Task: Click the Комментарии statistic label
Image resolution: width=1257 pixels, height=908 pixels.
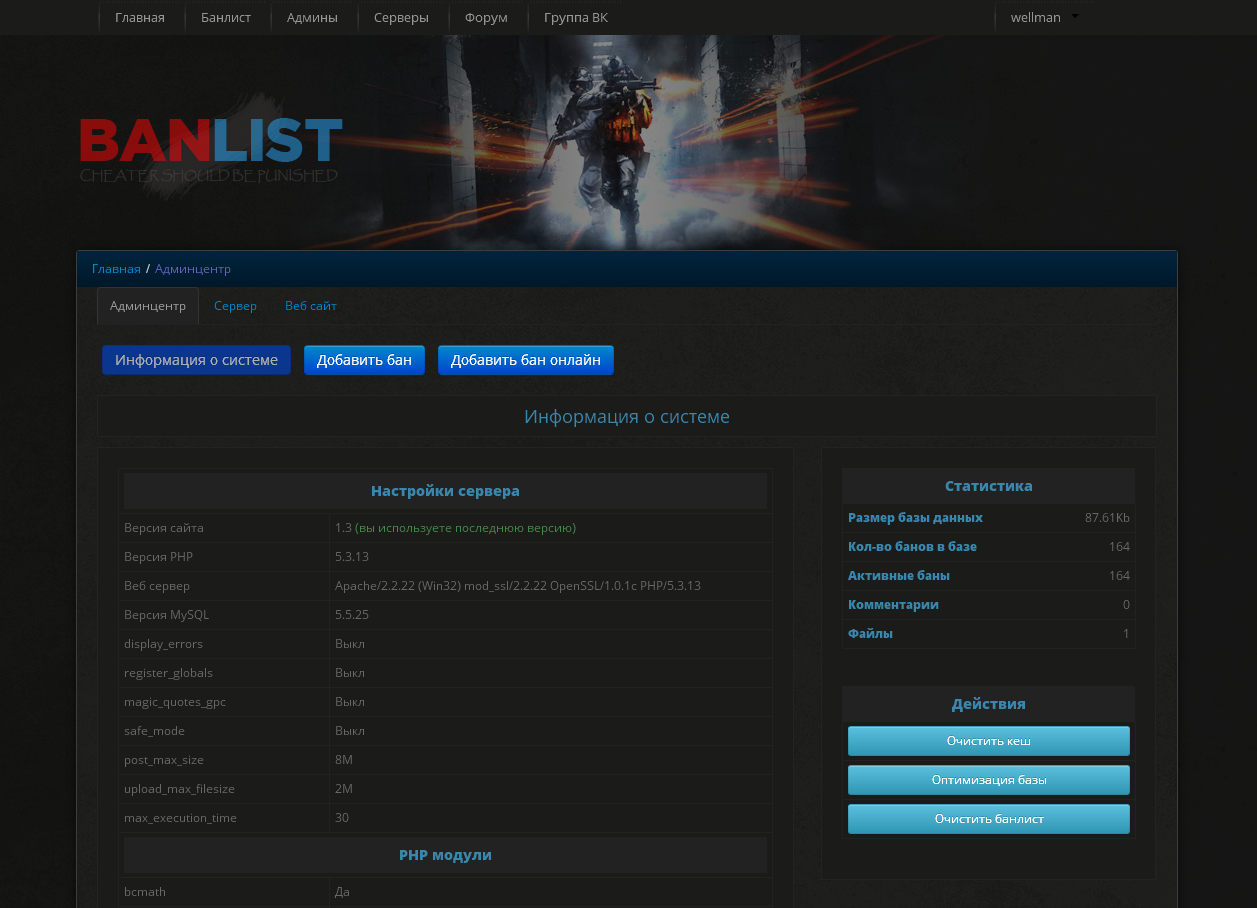Action: [x=893, y=604]
